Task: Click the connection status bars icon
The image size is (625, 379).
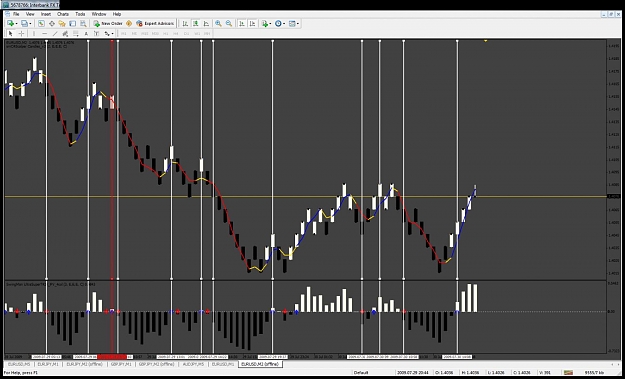Action: tap(569, 373)
